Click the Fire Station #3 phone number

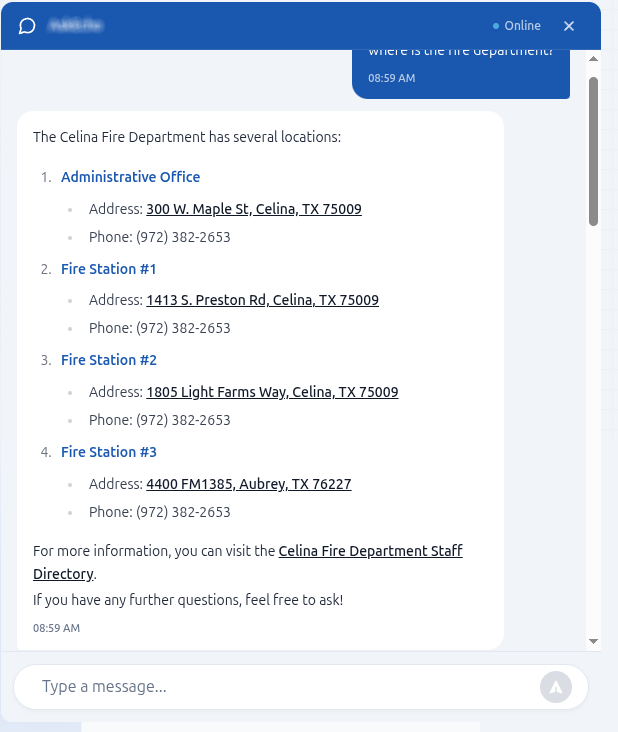pyautogui.click(x=183, y=512)
